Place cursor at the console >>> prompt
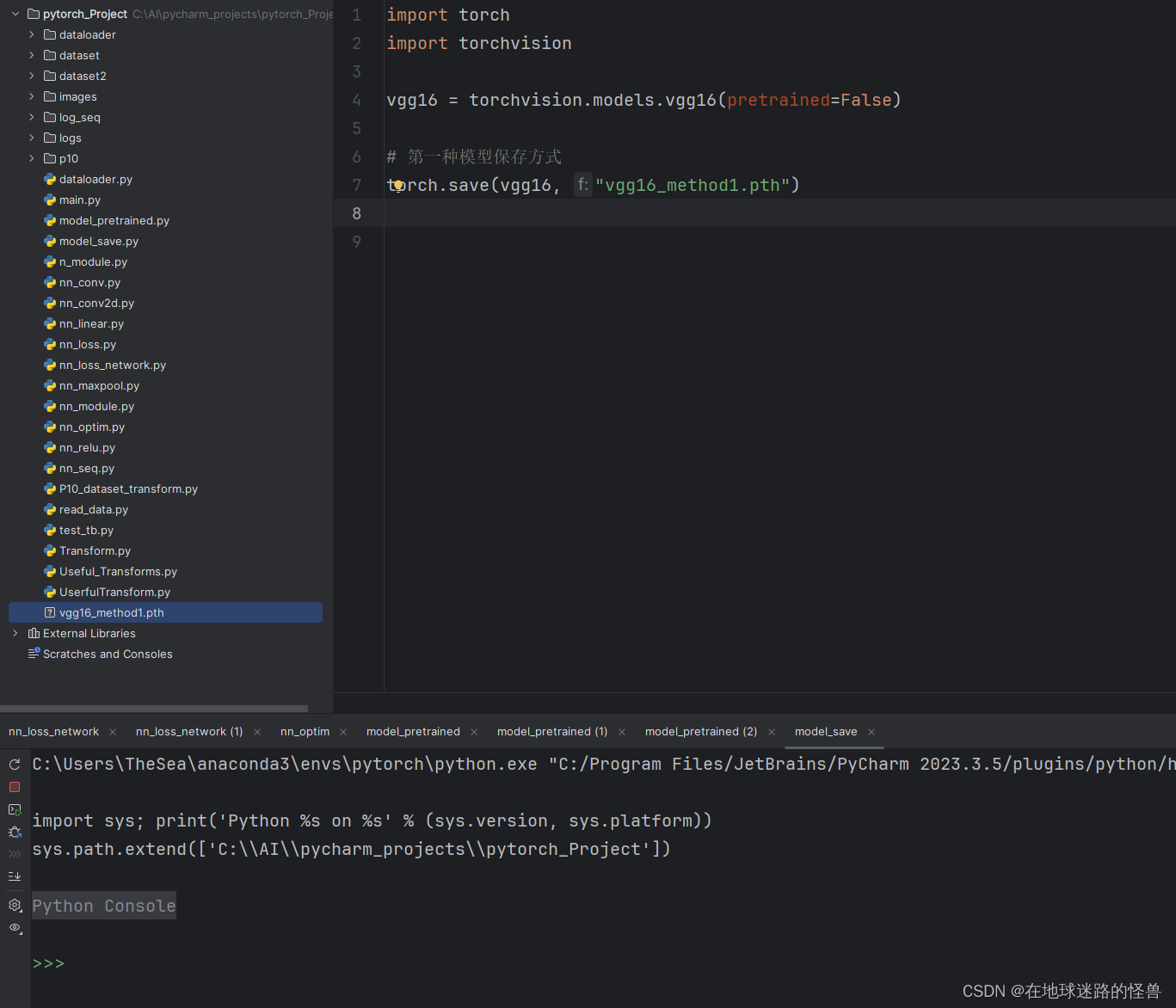This screenshot has height=1008, width=1176. click(48, 963)
